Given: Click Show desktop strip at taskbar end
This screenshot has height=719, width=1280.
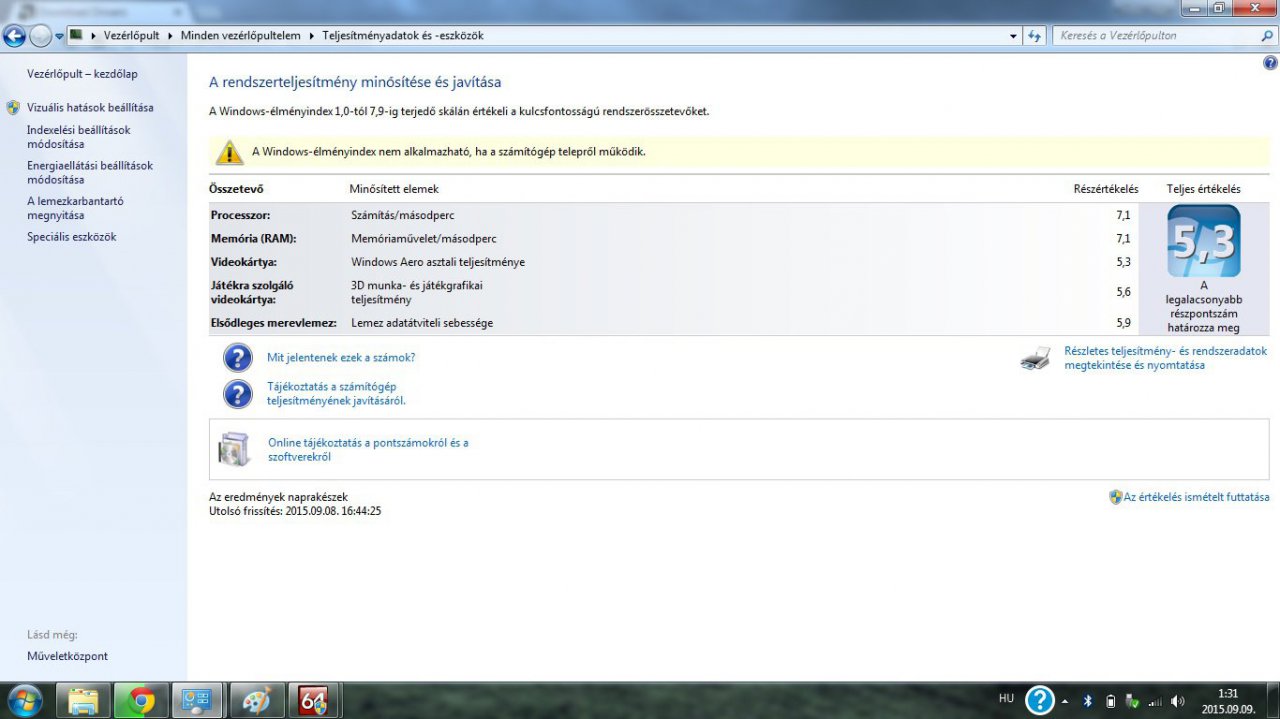Looking at the screenshot, I should pos(1273,701).
